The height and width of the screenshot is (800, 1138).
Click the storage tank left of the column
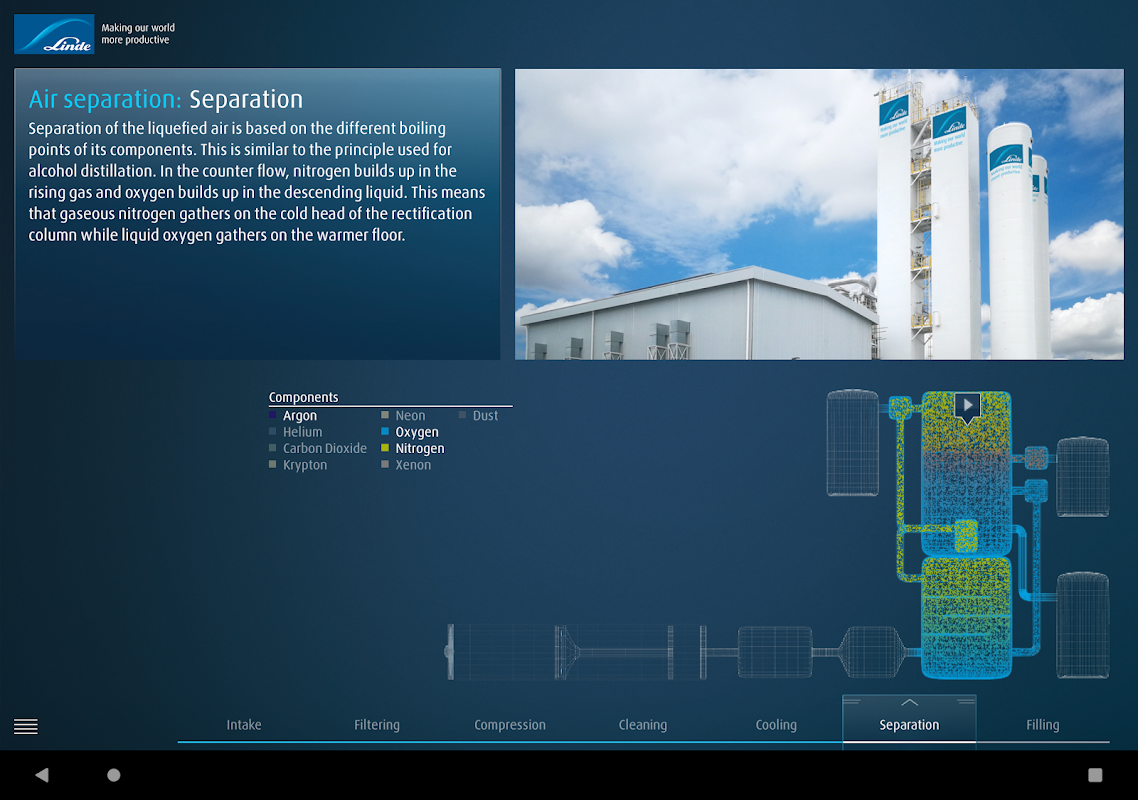tap(853, 443)
